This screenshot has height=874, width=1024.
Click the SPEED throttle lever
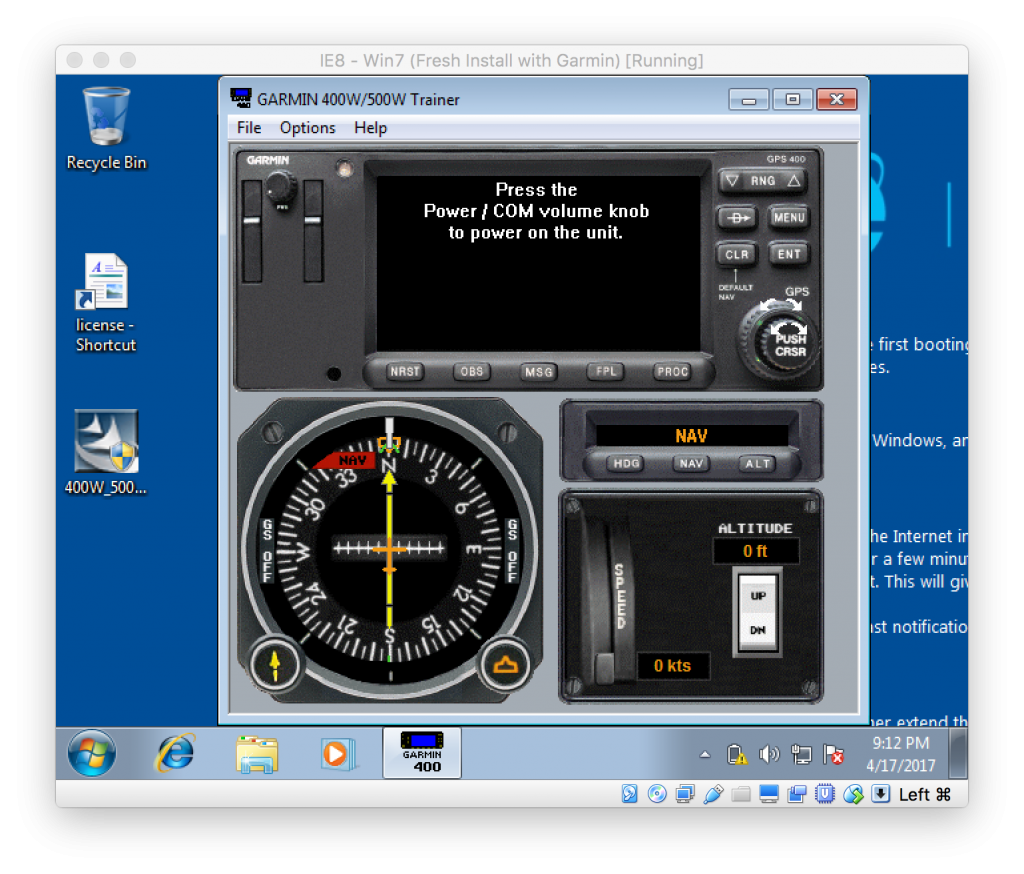point(604,668)
